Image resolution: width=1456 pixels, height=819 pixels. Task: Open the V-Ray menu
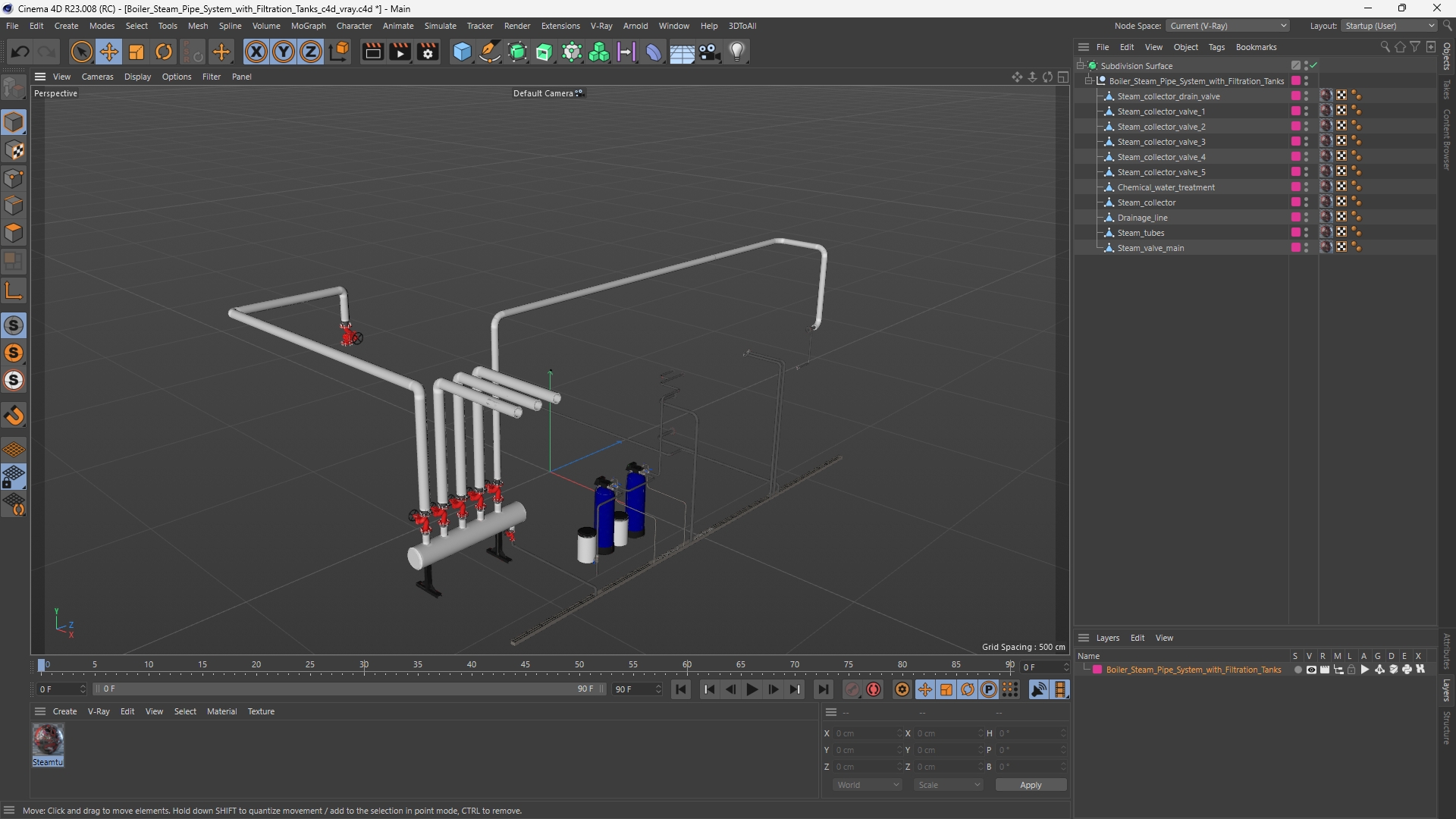click(601, 26)
